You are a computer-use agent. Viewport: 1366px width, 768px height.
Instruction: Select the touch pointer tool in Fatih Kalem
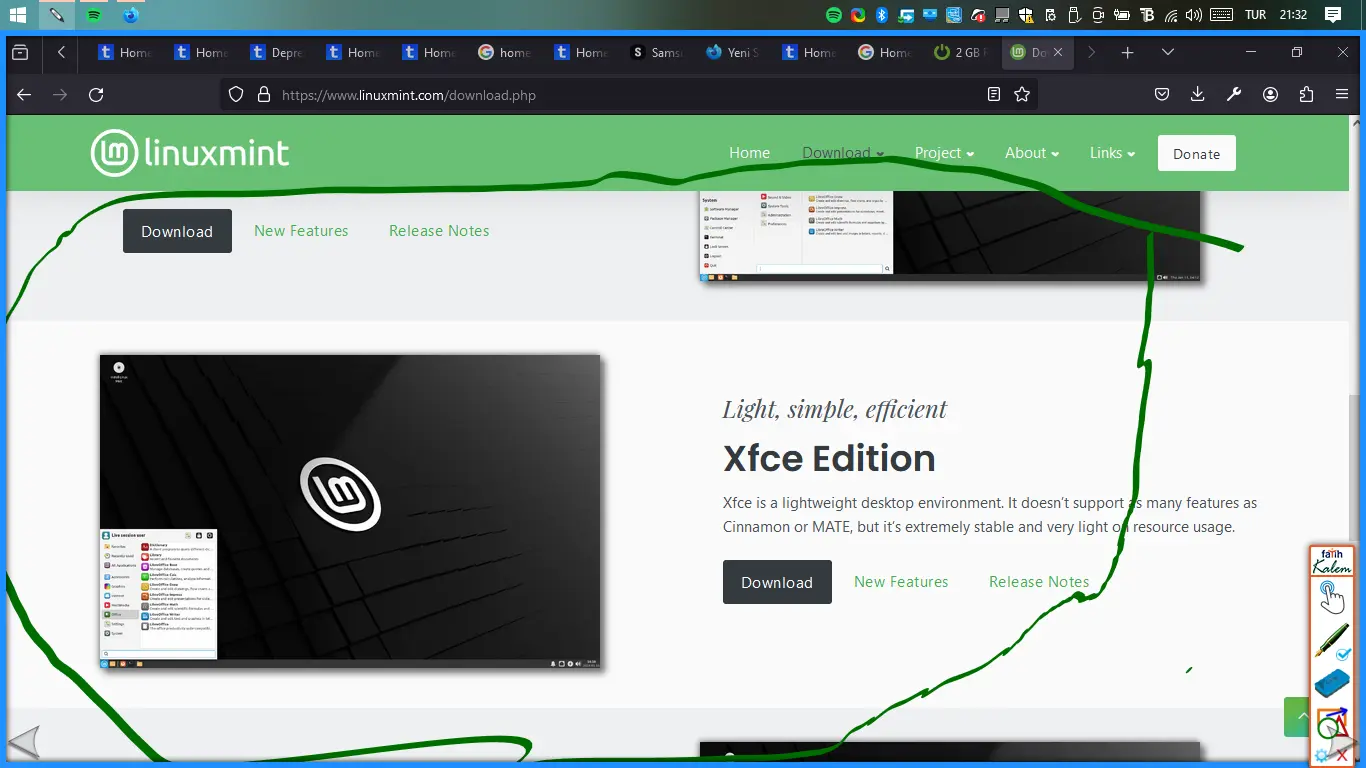(x=1331, y=597)
